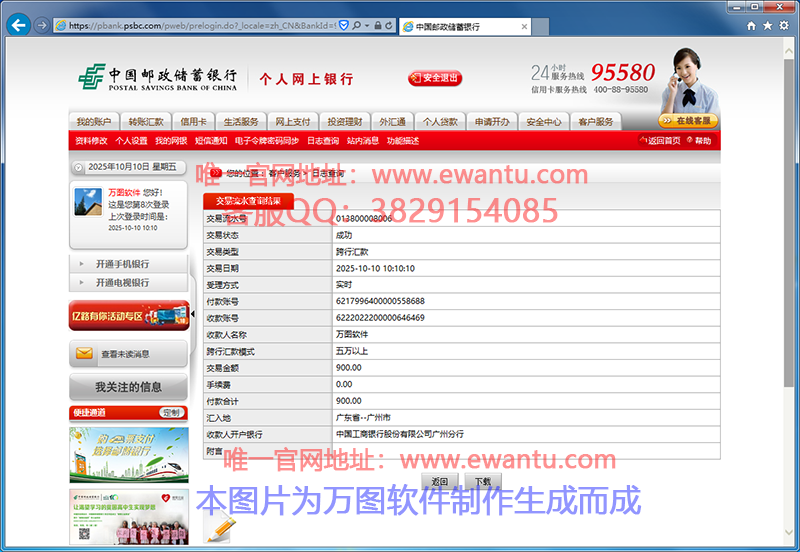Collapse sidebar with the small black arrow
Screen dimensions: 800x552
tap(192, 314)
